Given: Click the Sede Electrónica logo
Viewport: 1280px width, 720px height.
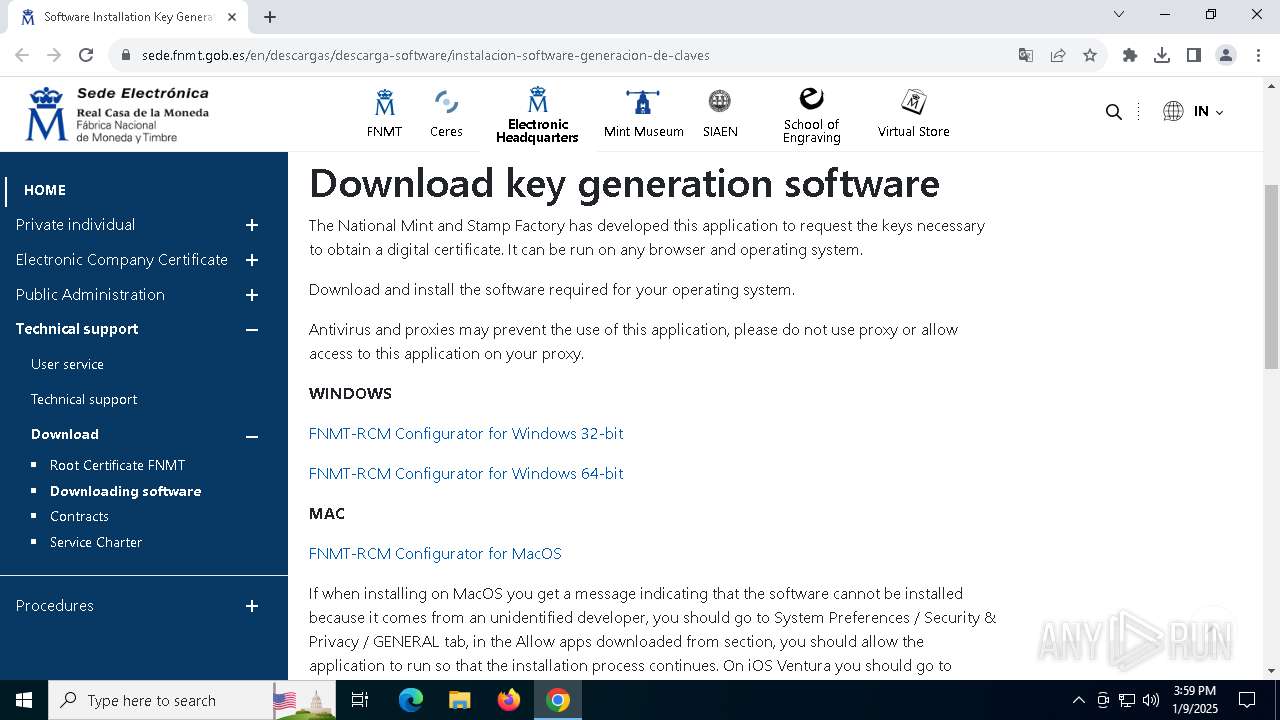Looking at the screenshot, I should tap(118, 114).
